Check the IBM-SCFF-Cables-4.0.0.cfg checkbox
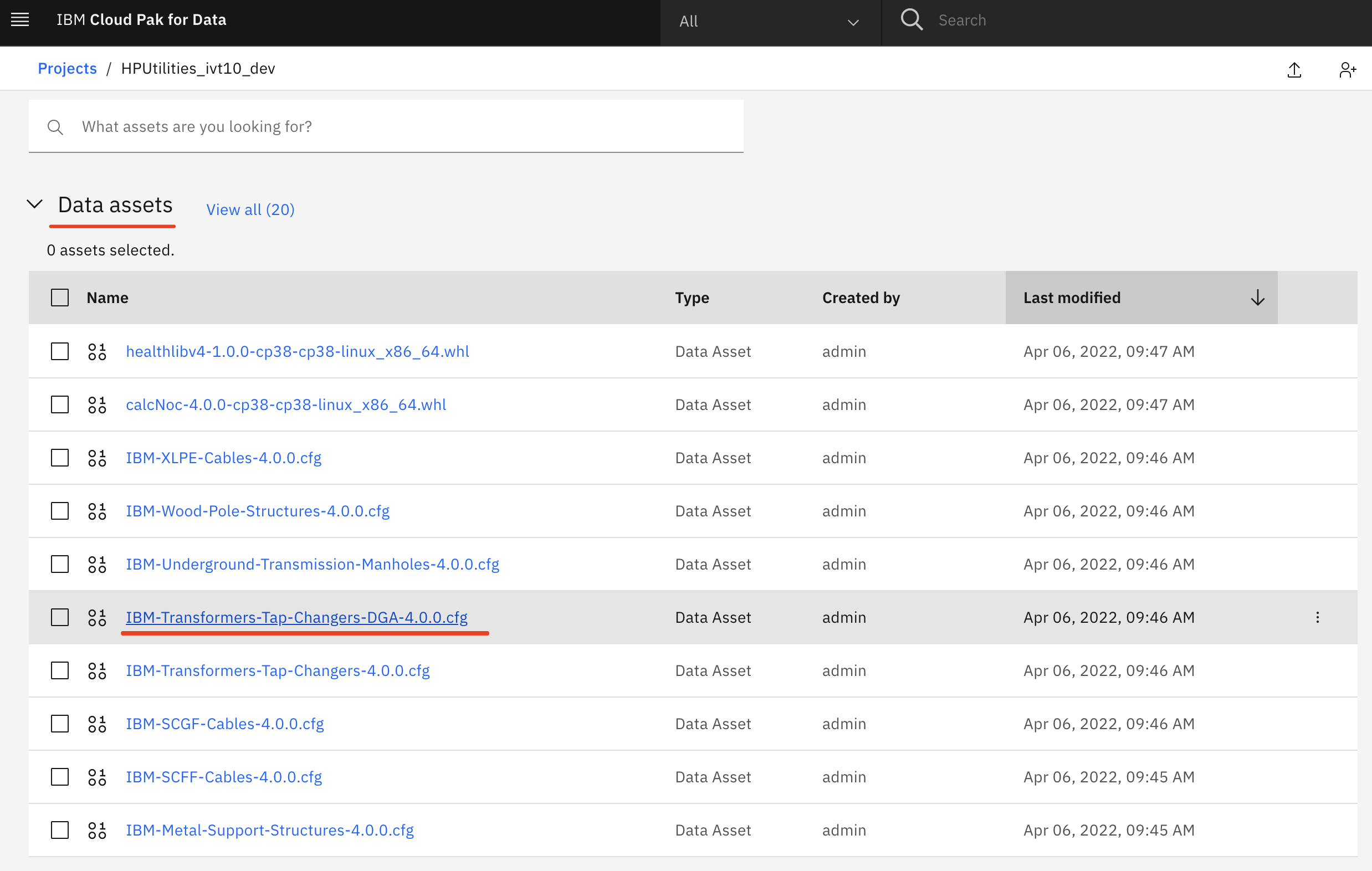Viewport: 1372px width, 871px height. 60,776
